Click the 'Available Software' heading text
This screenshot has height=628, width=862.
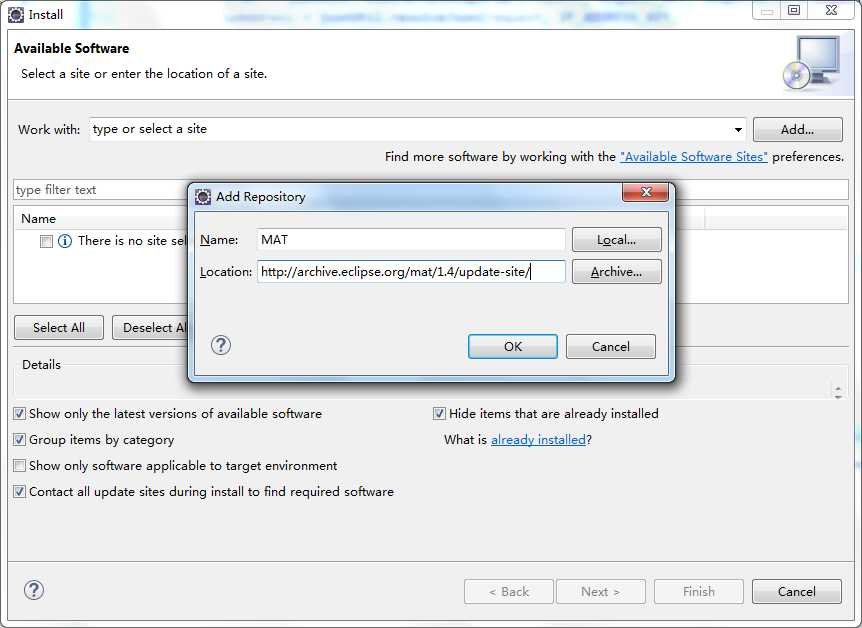(x=71, y=48)
